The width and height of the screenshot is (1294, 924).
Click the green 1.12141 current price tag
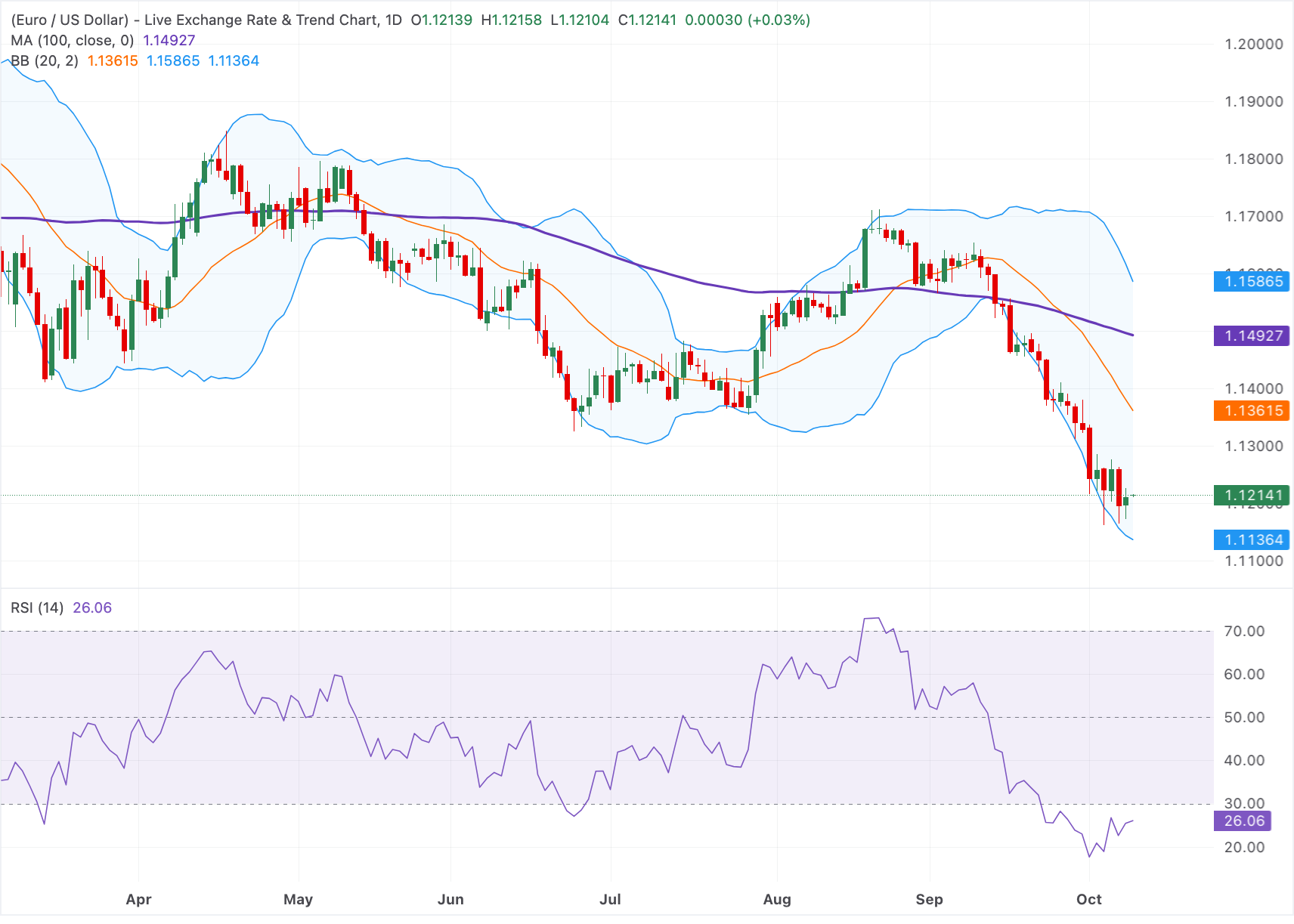tap(1251, 496)
